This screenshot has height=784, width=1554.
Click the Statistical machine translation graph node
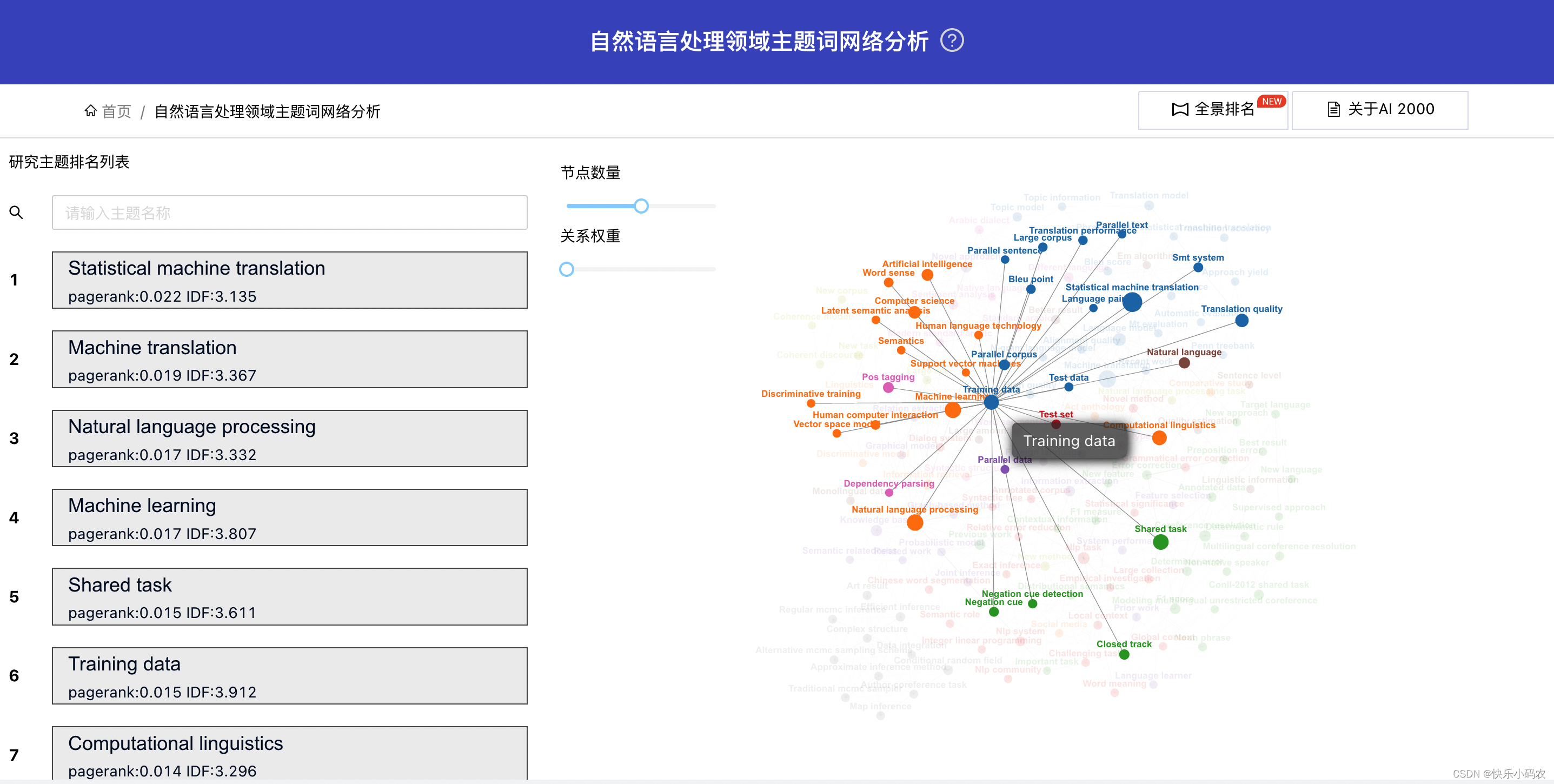[x=1132, y=302]
